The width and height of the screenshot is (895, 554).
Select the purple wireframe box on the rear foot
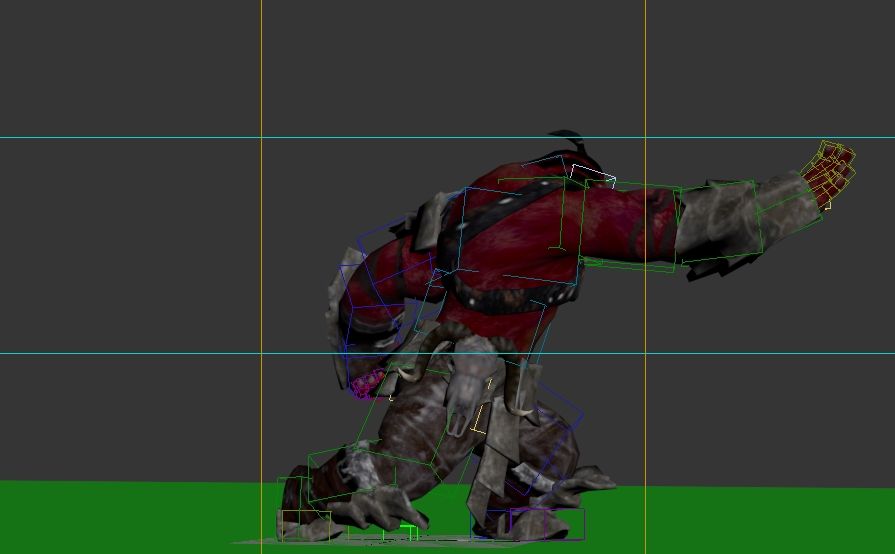[547, 524]
